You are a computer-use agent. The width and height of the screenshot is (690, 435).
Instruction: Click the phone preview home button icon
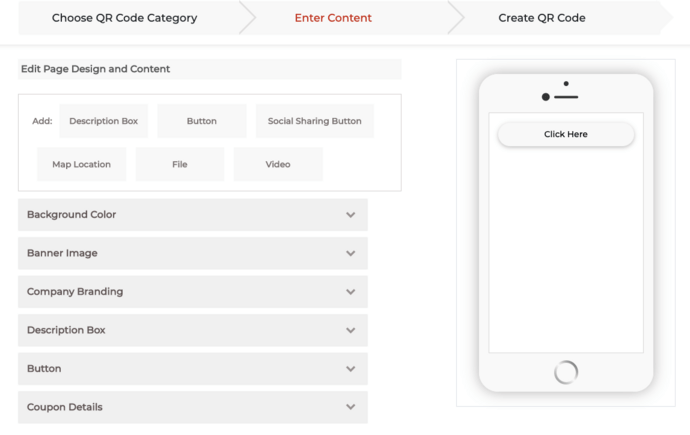tap(566, 372)
